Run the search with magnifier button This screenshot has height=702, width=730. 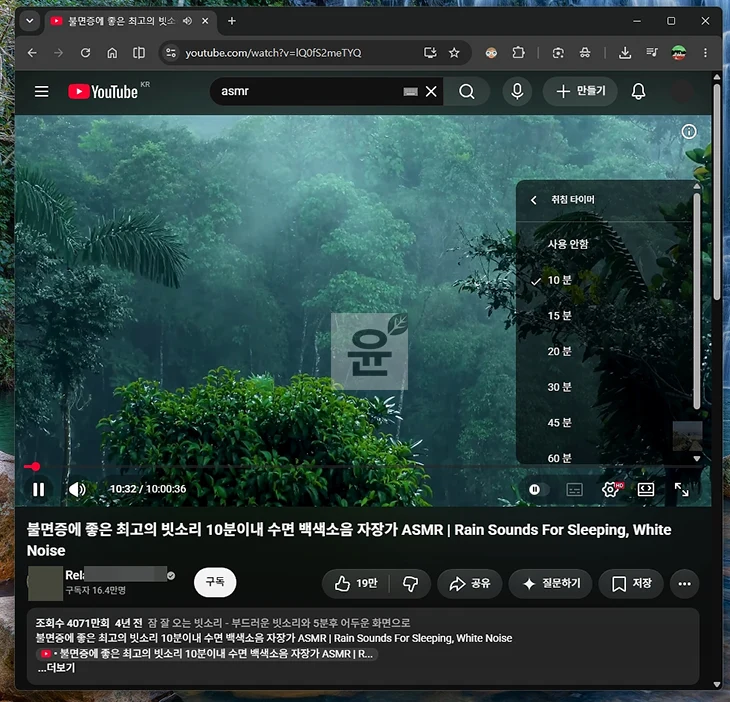click(x=466, y=91)
